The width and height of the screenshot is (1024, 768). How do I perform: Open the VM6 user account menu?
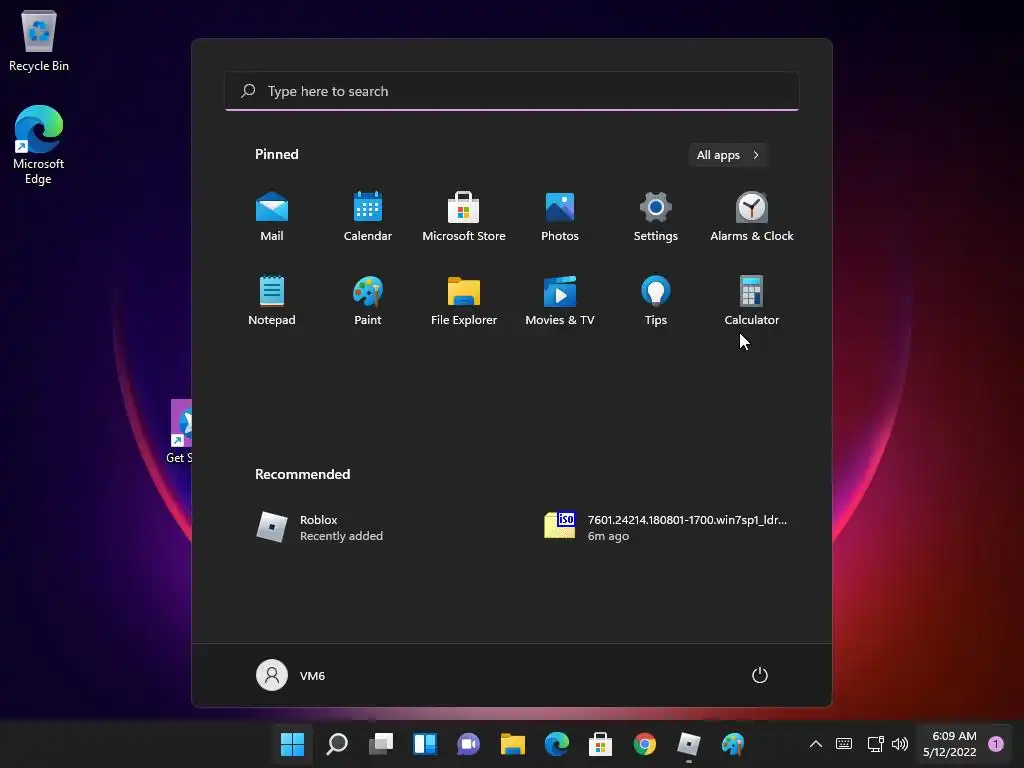(291, 675)
